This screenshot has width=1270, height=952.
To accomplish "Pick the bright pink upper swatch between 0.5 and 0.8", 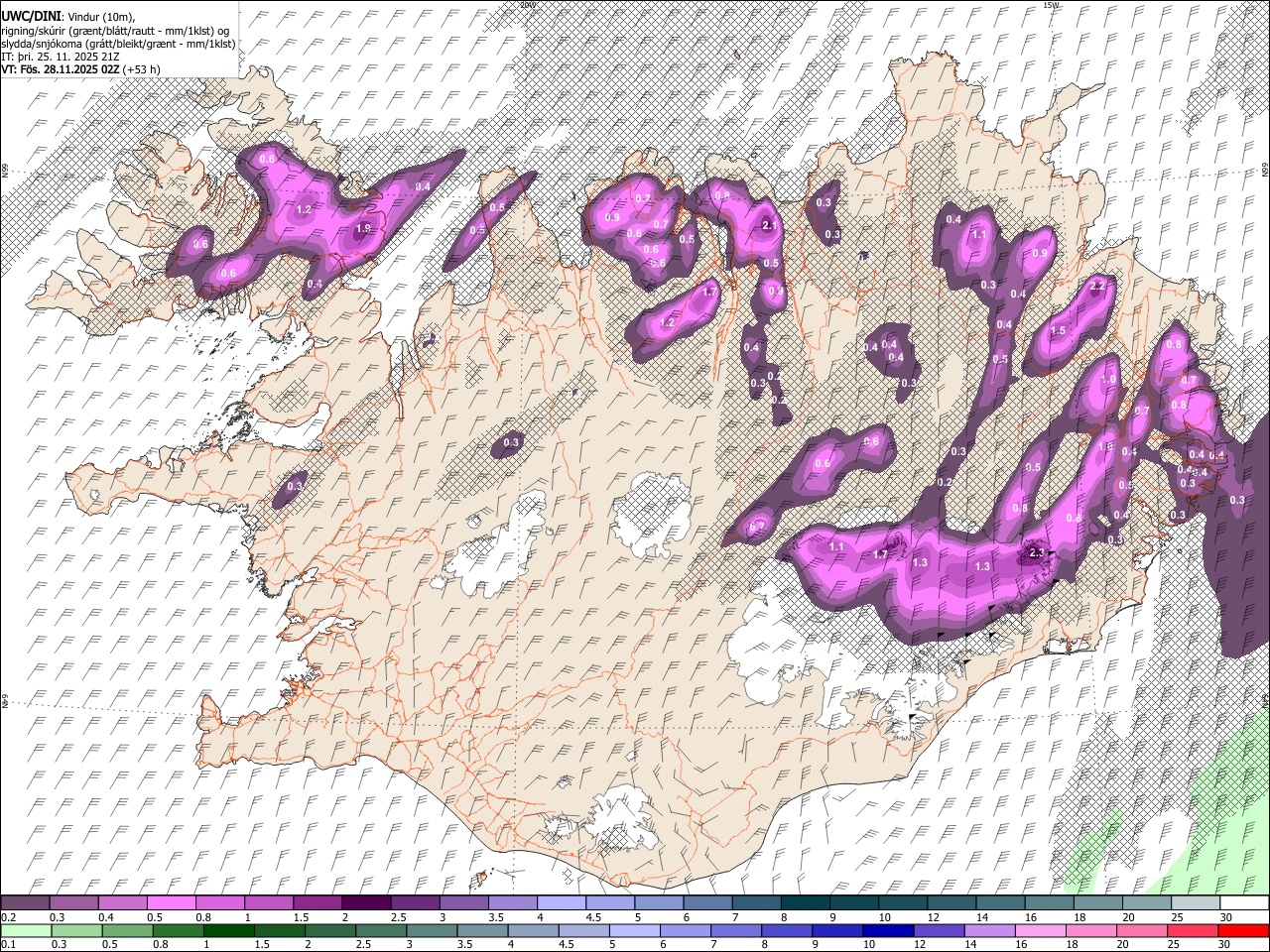I will tap(171, 902).
